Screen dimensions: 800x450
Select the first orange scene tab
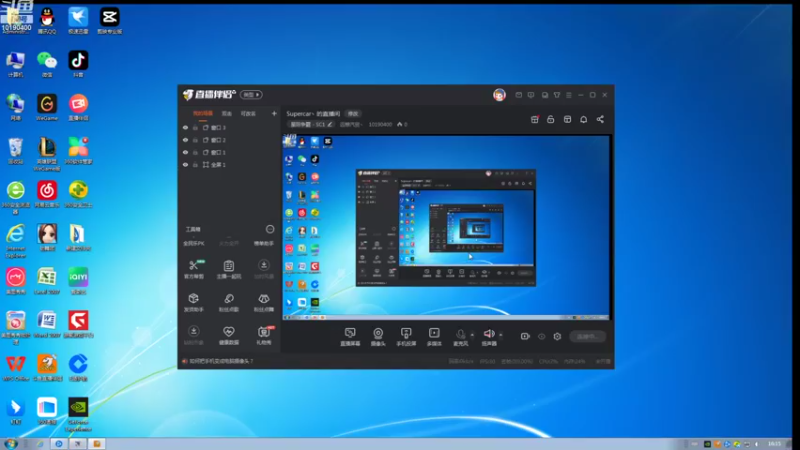tap(203, 113)
